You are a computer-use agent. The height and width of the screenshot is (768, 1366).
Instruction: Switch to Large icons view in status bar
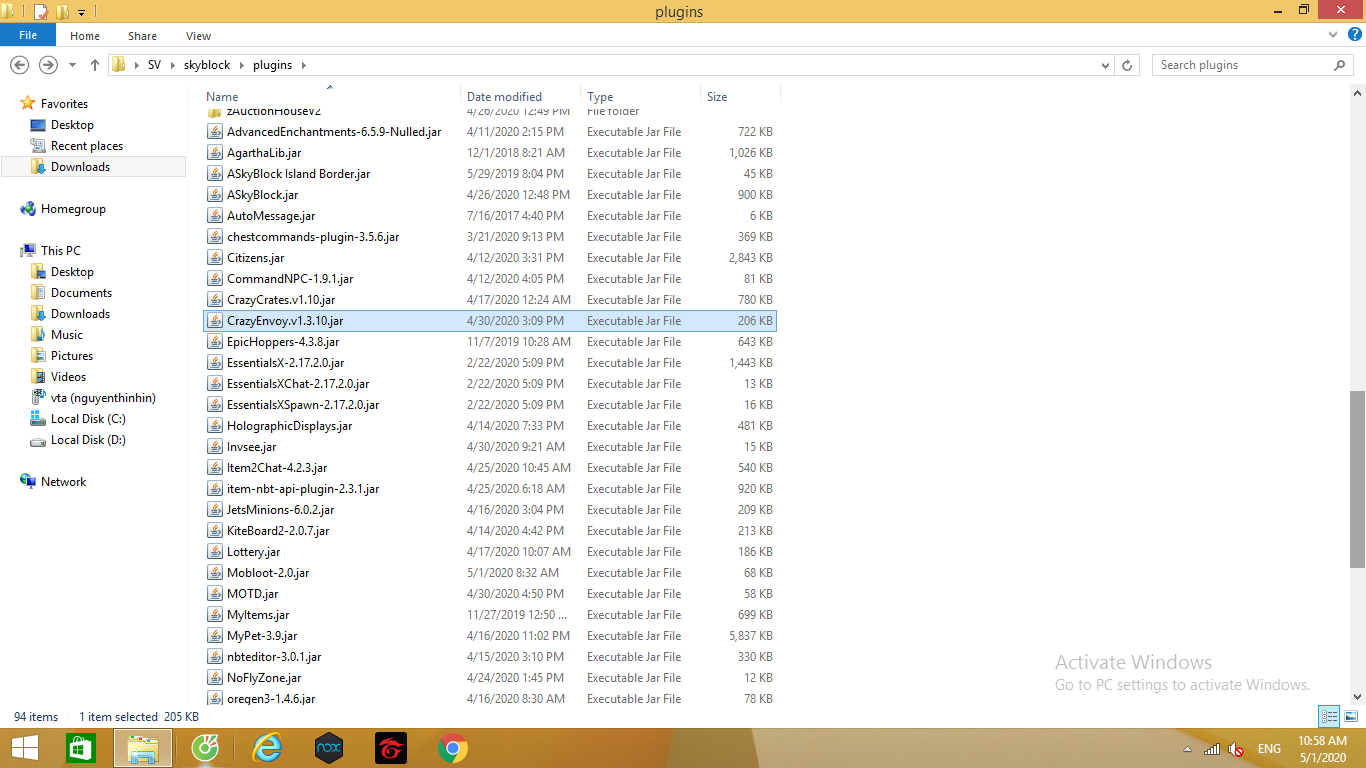1351,716
